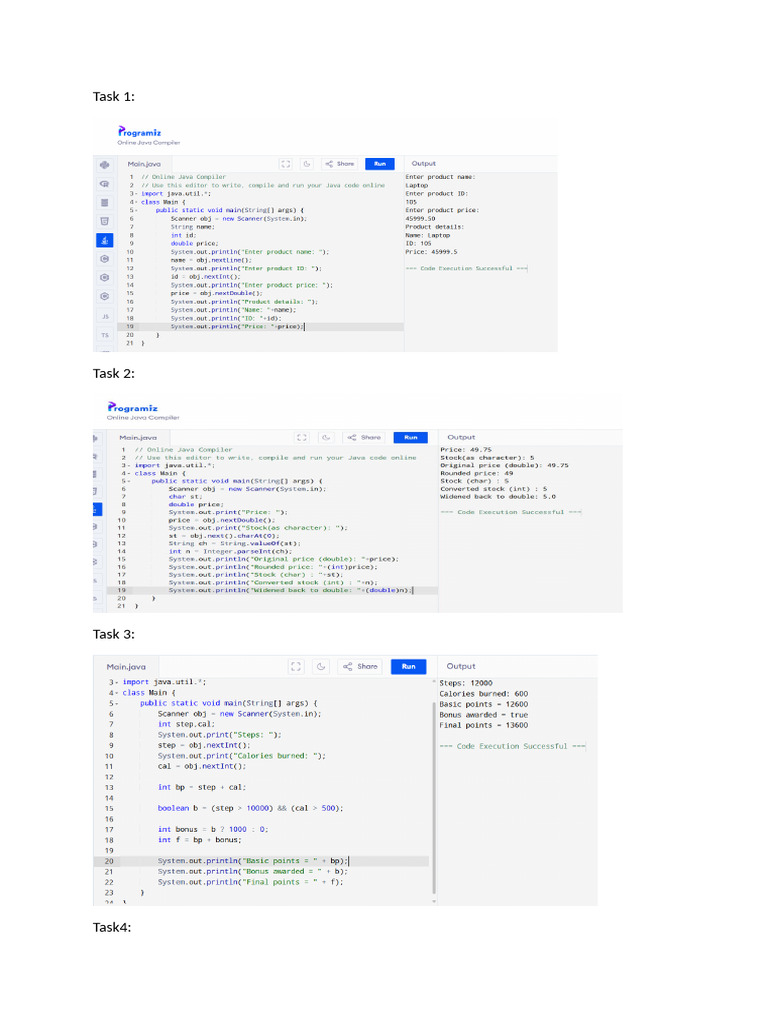Screen dimensions: 768x1024
Task: Select the SQL database icon in Task 1 sidebar
Action: [x=104, y=202]
